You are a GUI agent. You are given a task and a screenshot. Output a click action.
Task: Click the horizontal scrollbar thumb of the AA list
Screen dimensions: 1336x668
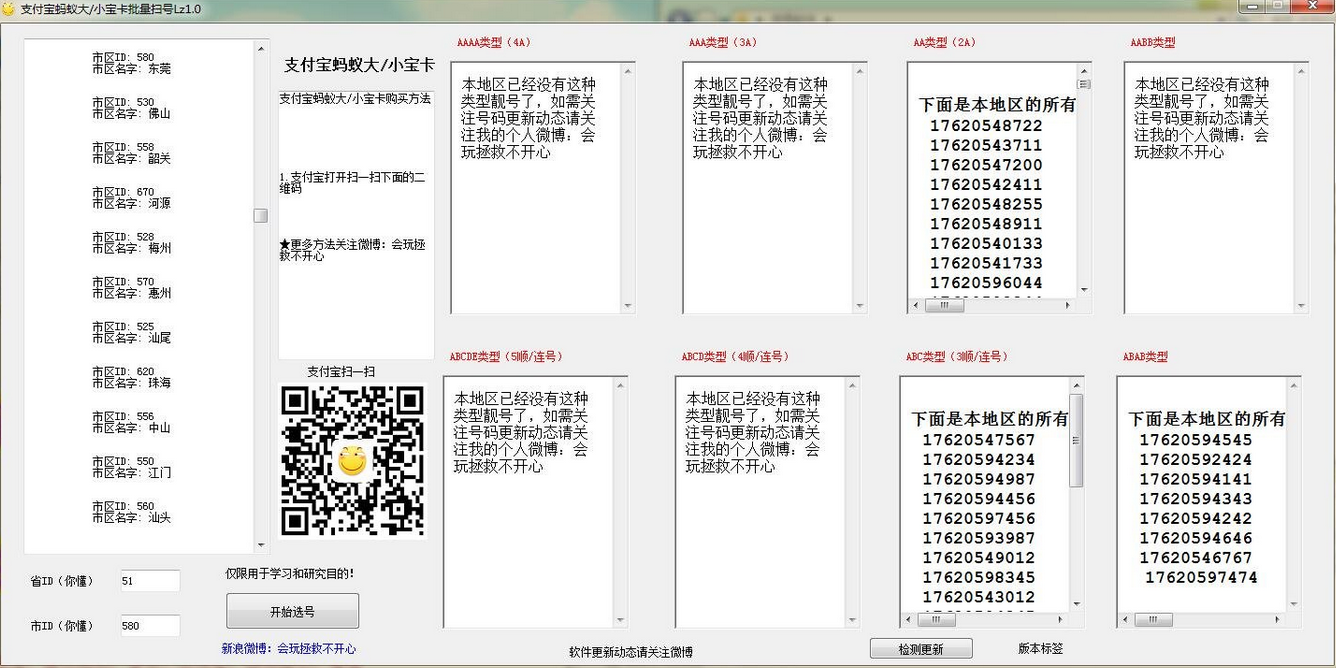(x=944, y=306)
